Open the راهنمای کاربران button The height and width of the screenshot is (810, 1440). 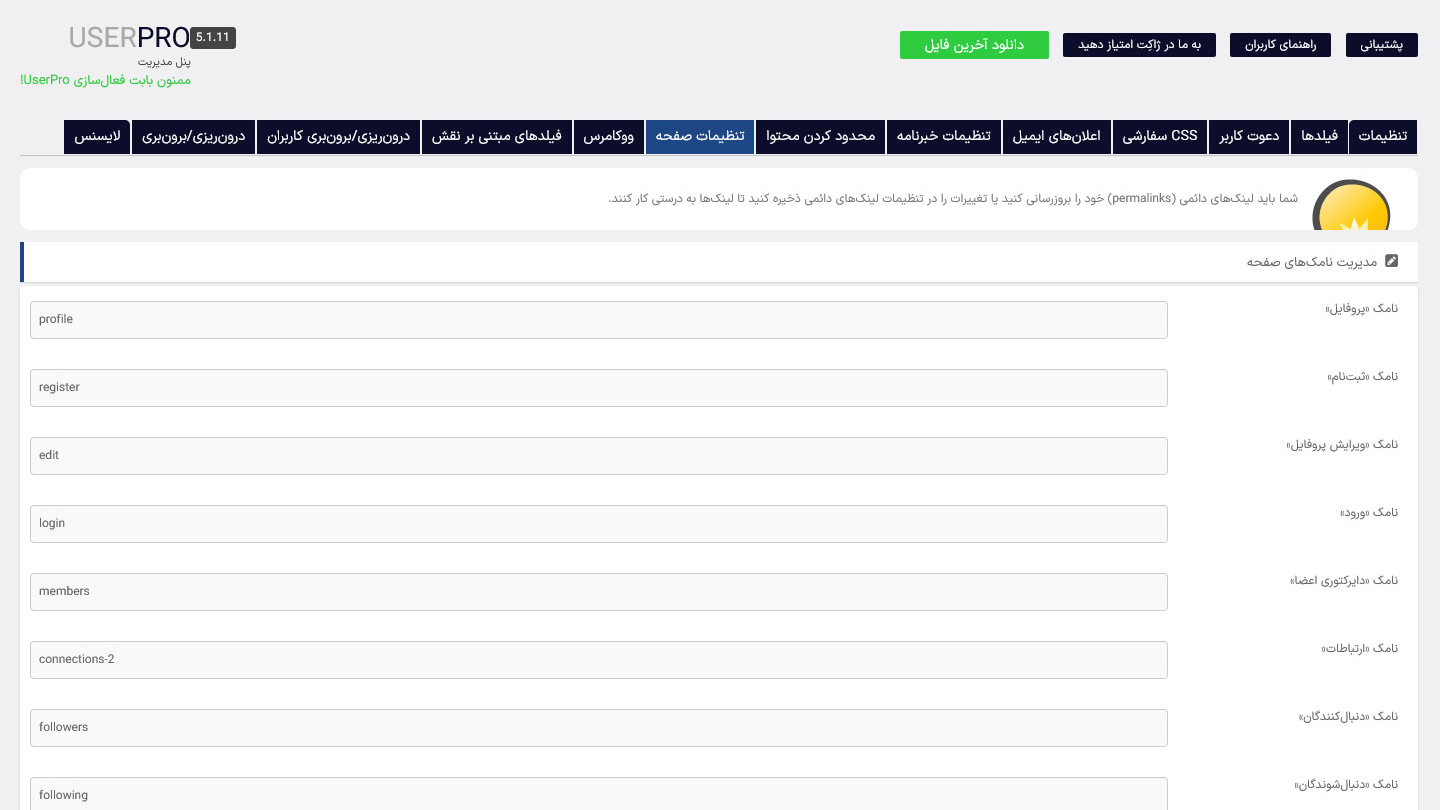pos(1280,45)
